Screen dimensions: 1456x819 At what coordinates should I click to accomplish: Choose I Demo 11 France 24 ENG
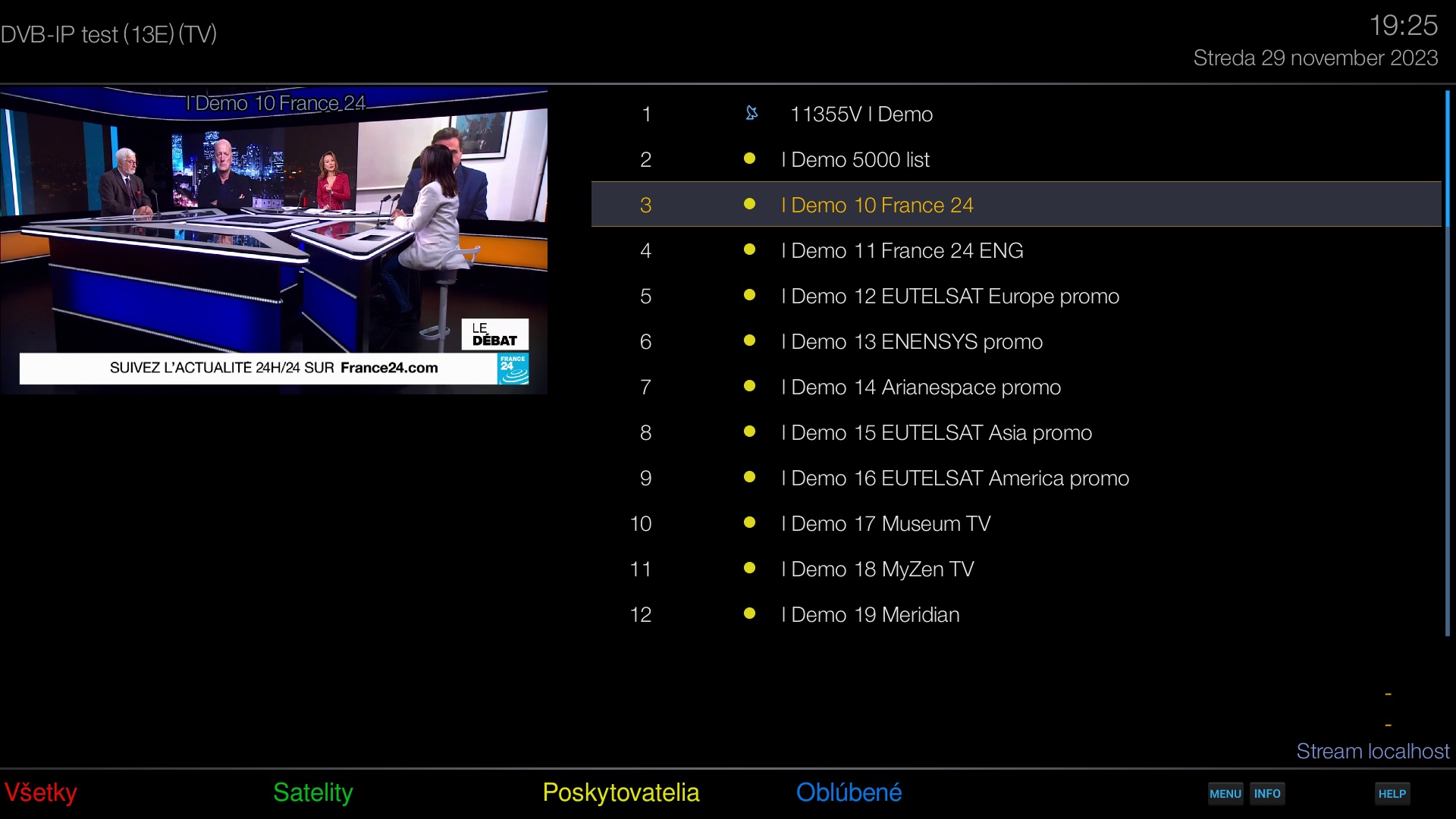[1016, 250]
